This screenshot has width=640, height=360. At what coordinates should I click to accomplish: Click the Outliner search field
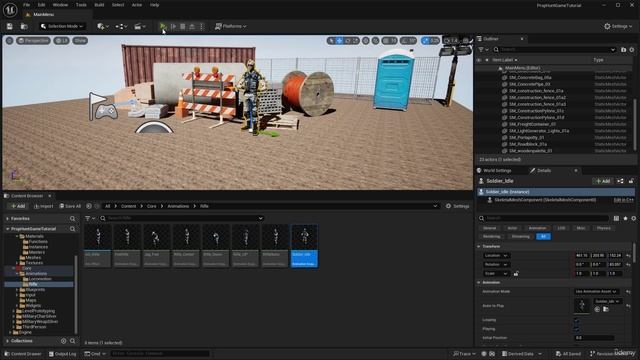(x=555, y=49)
